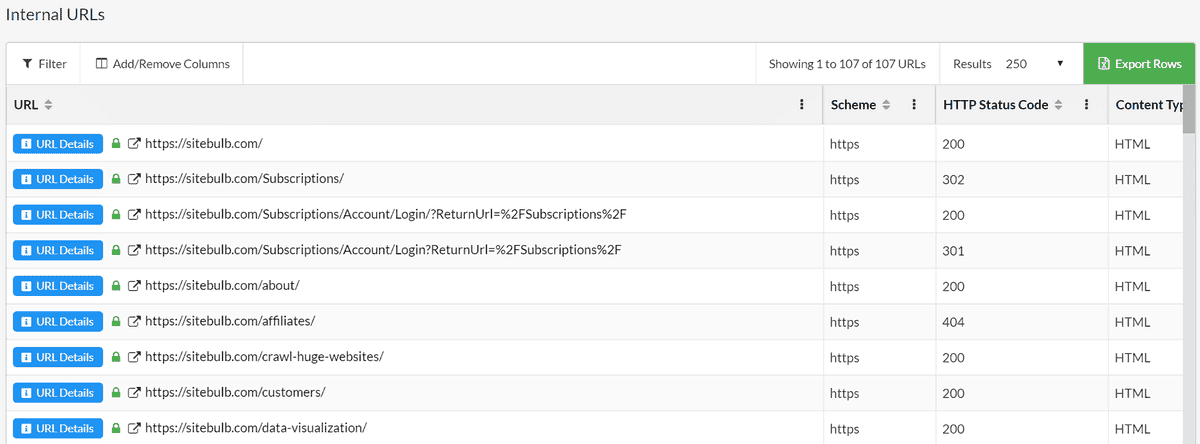Click the https://sitebulb.com/customers/ URL text
Screen dimensions: 1200x444
coord(235,393)
